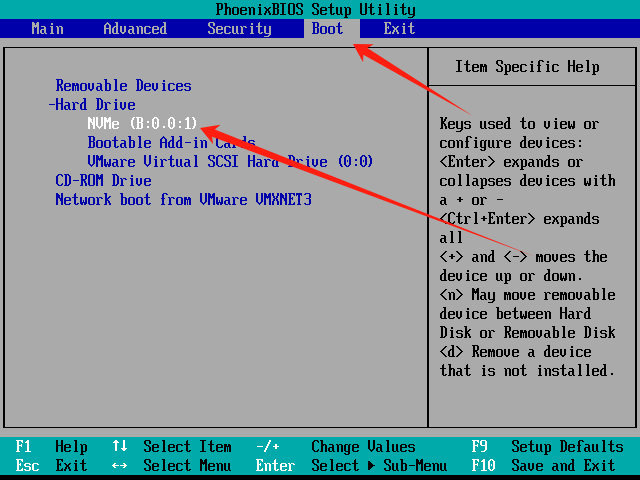The height and width of the screenshot is (480, 640).
Task: Open the Main menu tab
Action: pos(47,29)
